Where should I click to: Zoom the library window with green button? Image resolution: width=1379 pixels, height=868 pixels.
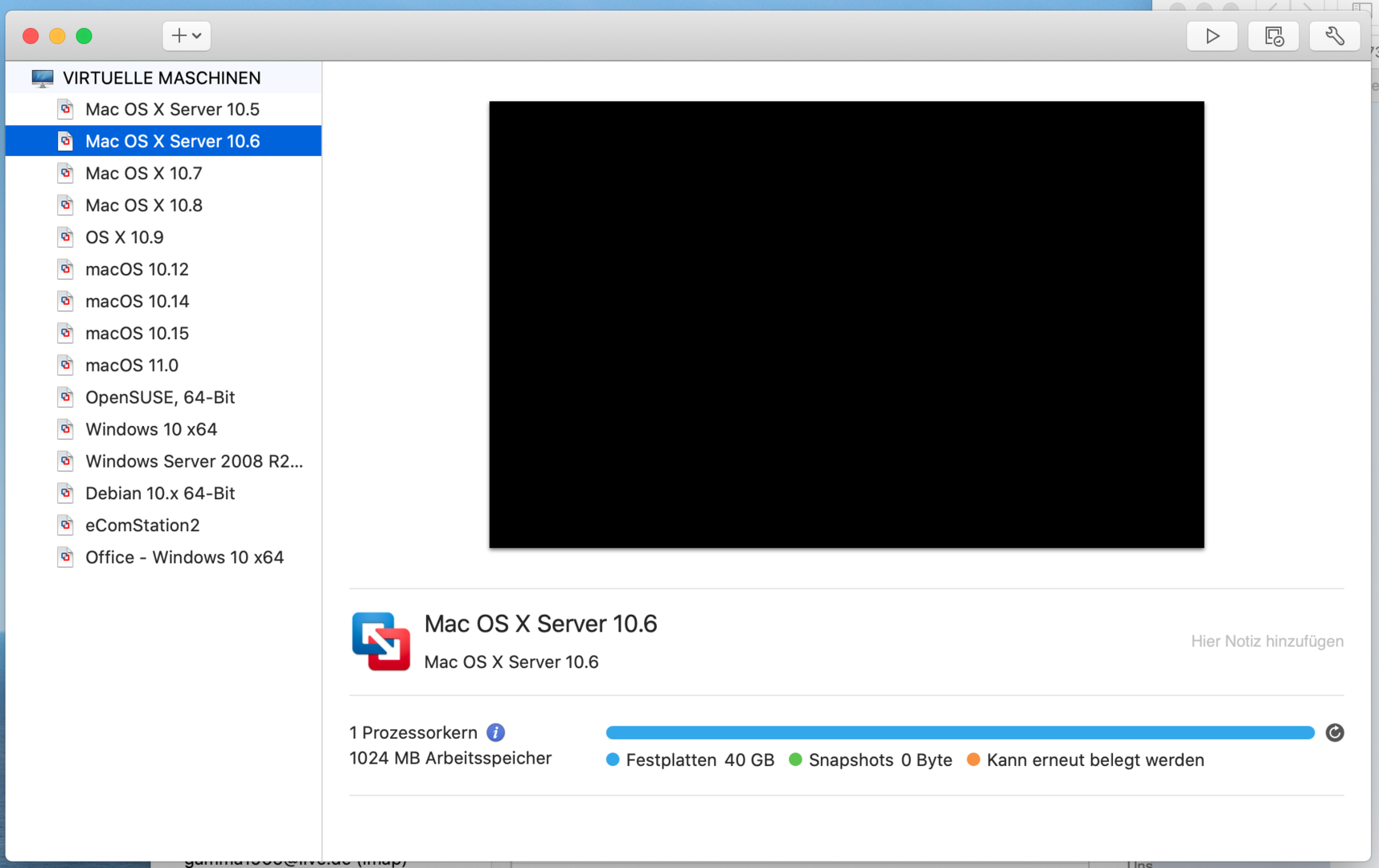84,35
